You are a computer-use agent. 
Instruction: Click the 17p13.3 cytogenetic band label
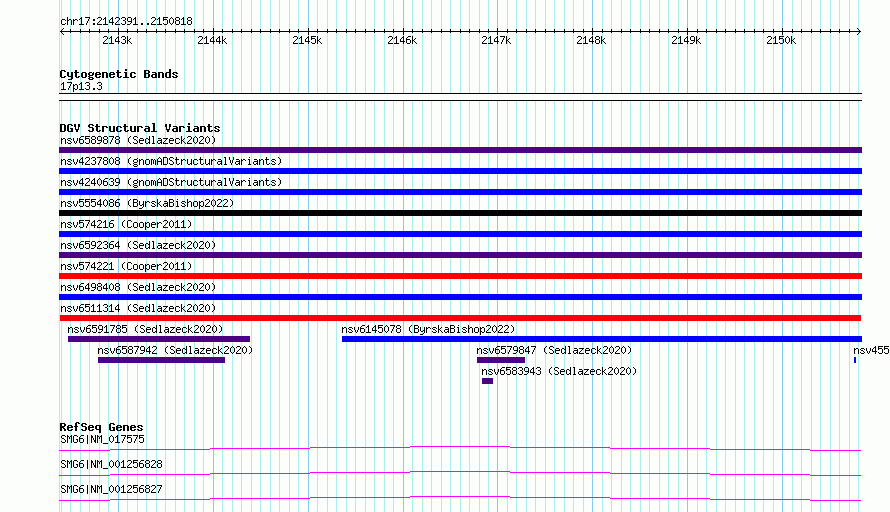coord(81,86)
